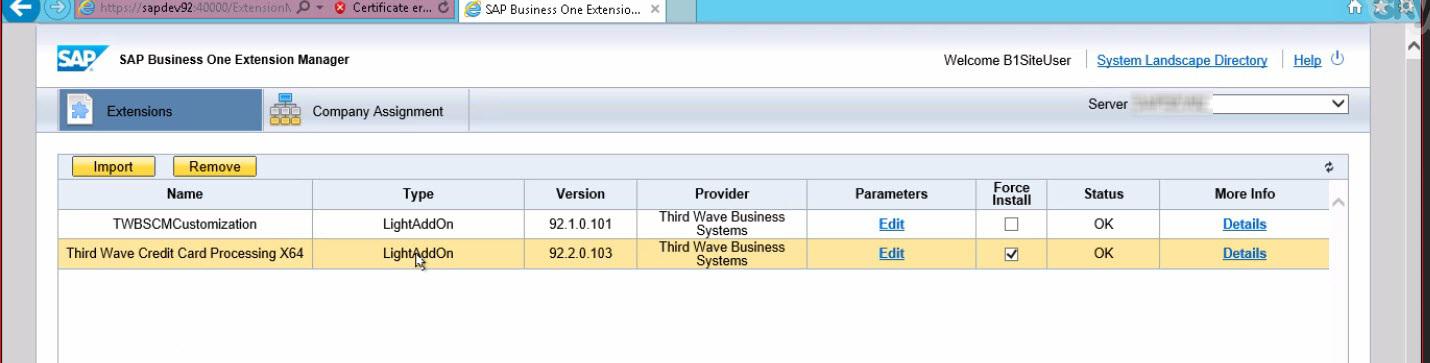Image resolution: width=1430 pixels, height=363 pixels.
Task: Click the More Info column header
Action: coord(1244,194)
